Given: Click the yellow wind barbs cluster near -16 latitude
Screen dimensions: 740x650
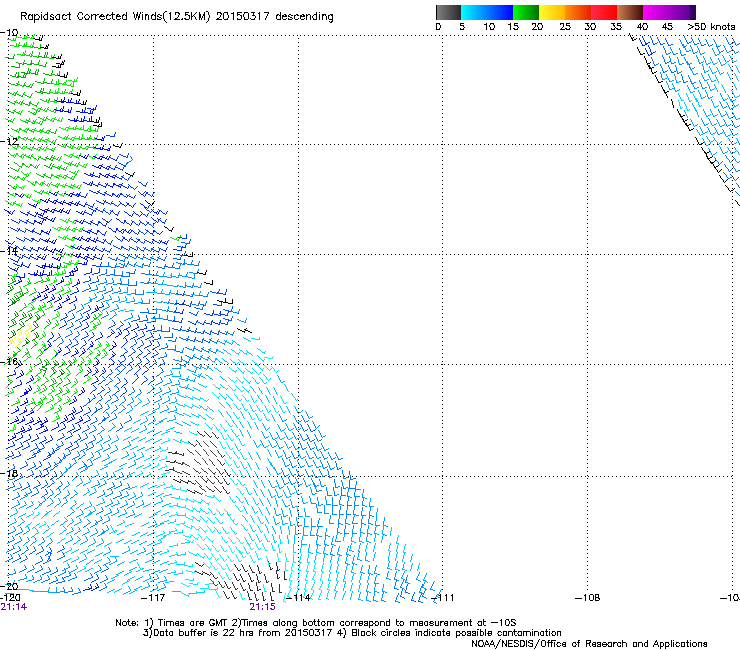Looking at the screenshot, I should tap(21, 336).
